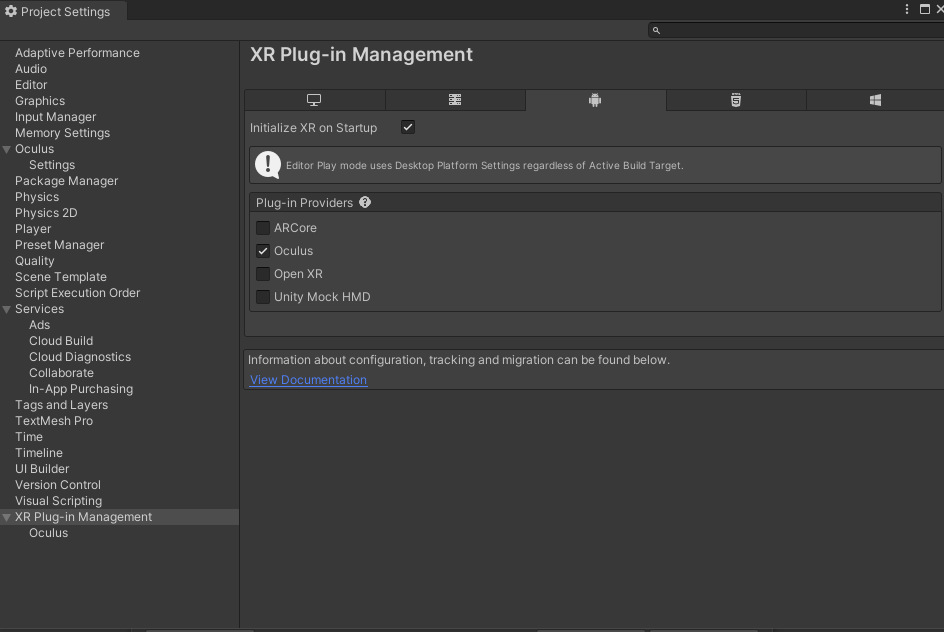Open Package Manager settings
This screenshot has height=632, width=944.
66,181
